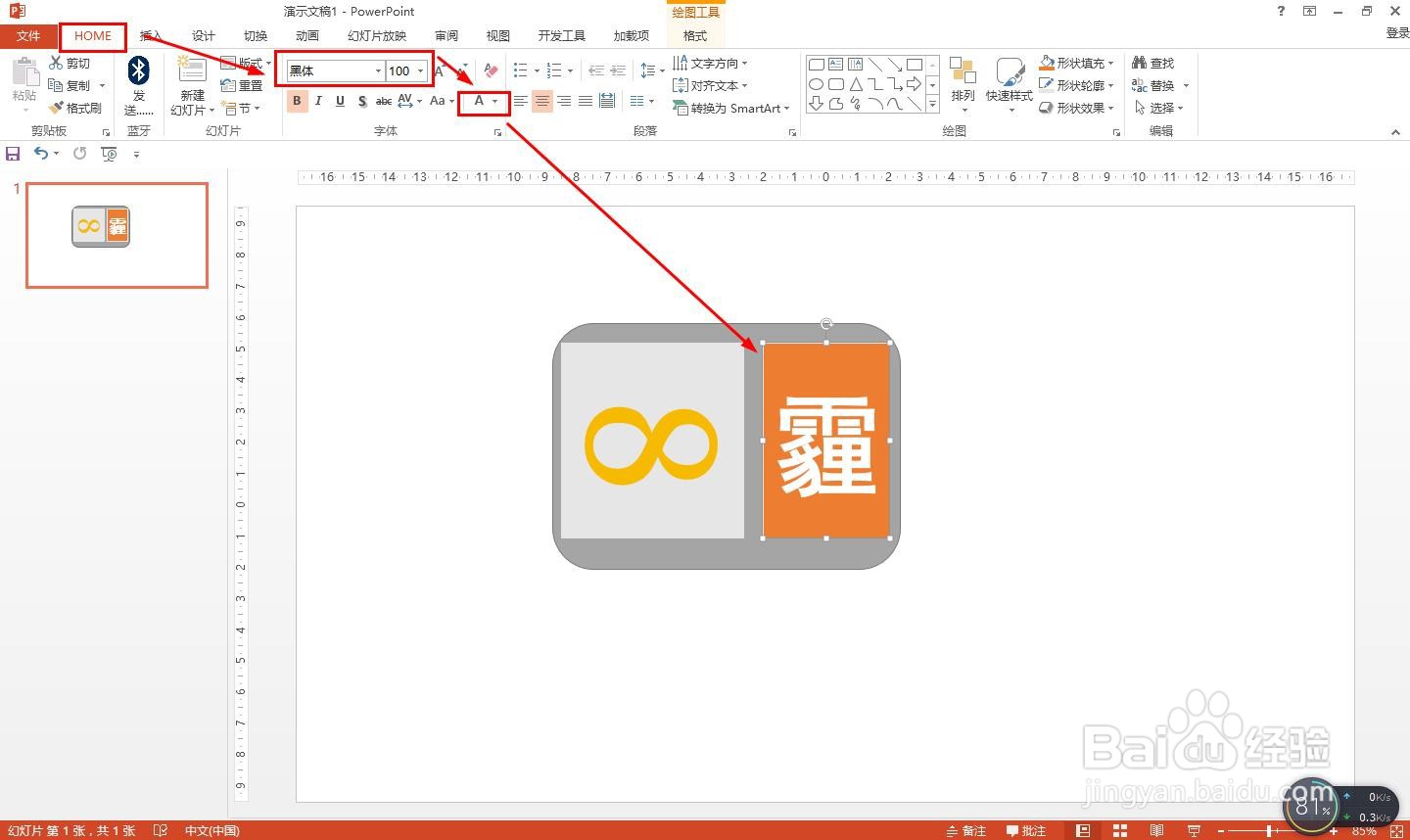Toggle Italic formatting
1410x840 pixels.
click(318, 101)
